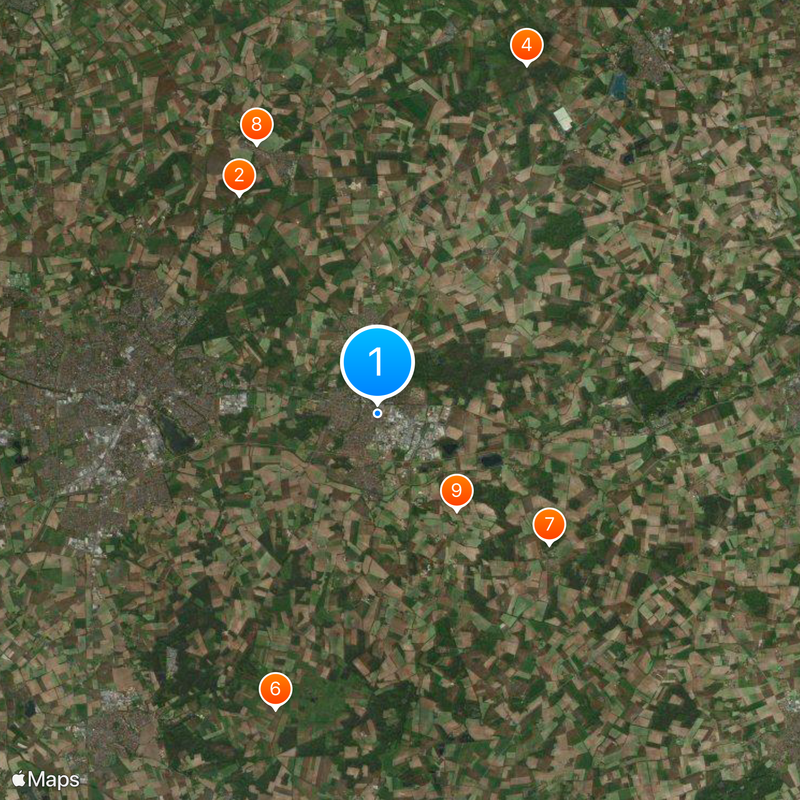Click the blue rectangular pond near pin 4
Viewport: 800px width, 800px height.
tap(619, 85)
